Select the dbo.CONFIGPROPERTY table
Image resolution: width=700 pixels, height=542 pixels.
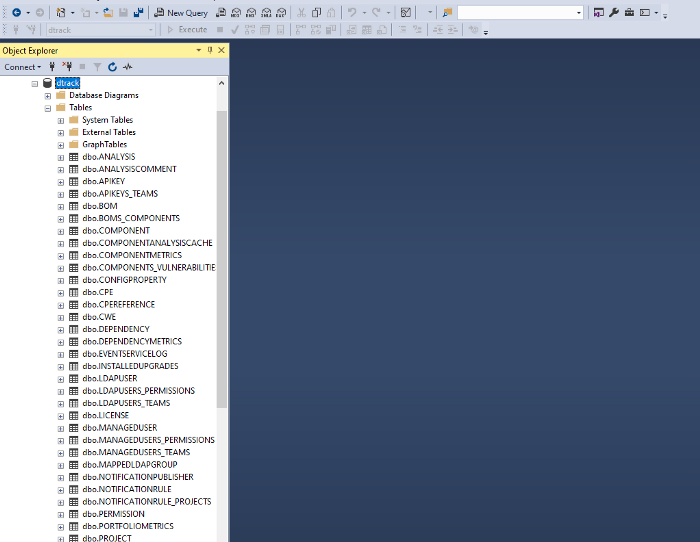tap(125, 280)
